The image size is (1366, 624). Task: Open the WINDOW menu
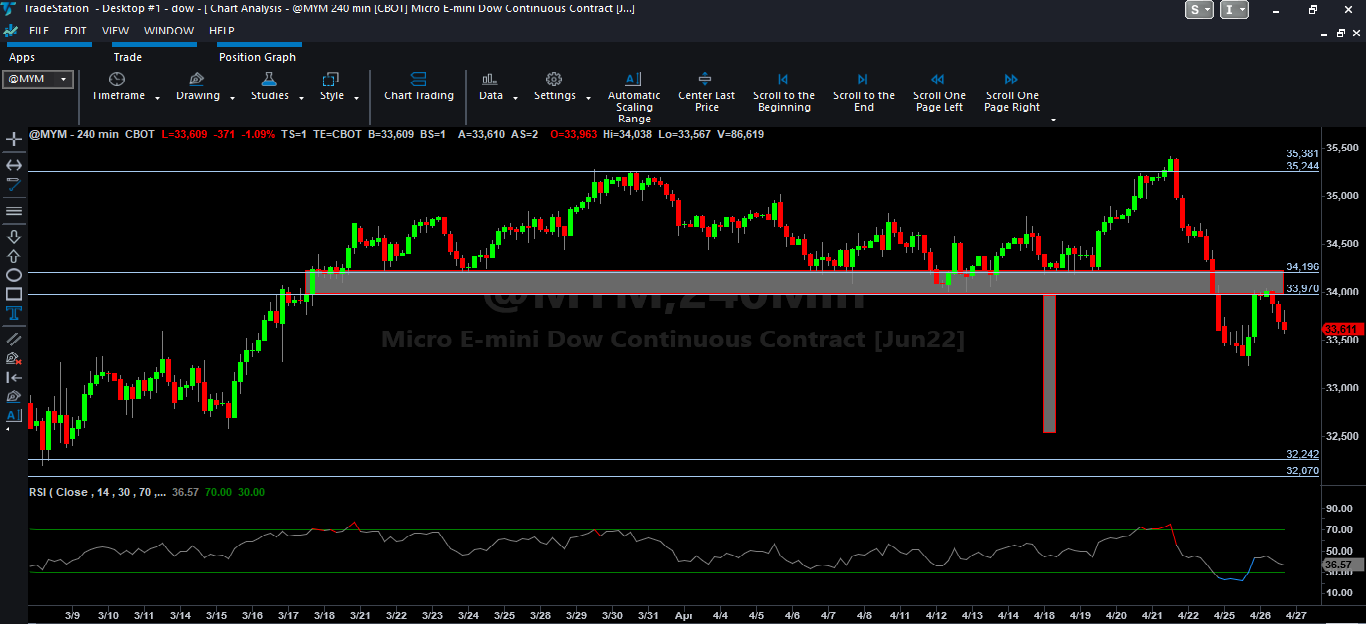(x=168, y=31)
